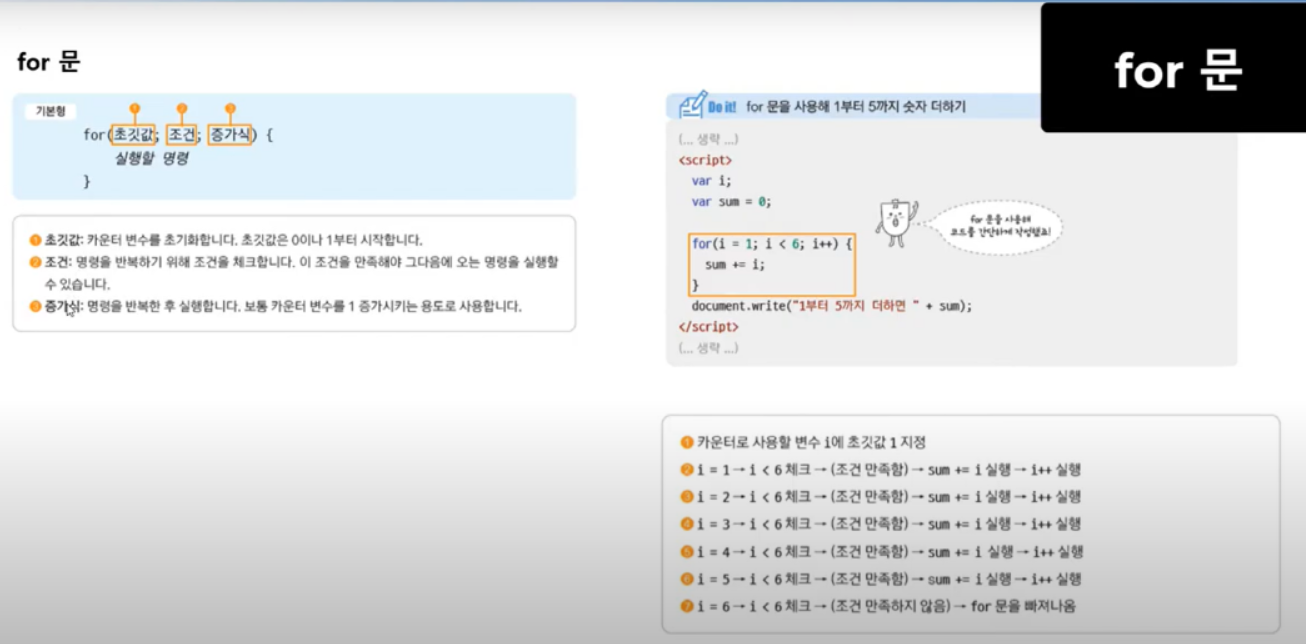This screenshot has width=1306, height=644.
Task: Click the 'var sum = 0;' code line
Action: click(731, 201)
